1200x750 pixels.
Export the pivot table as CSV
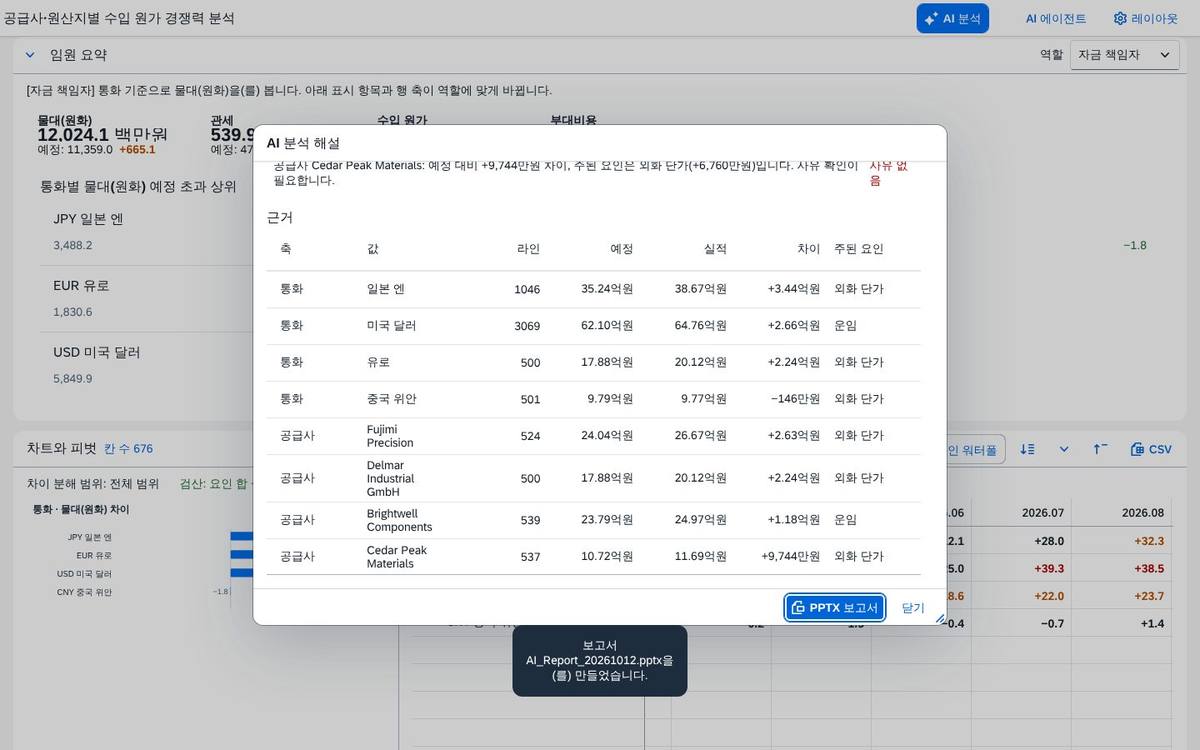point(1151,449)
